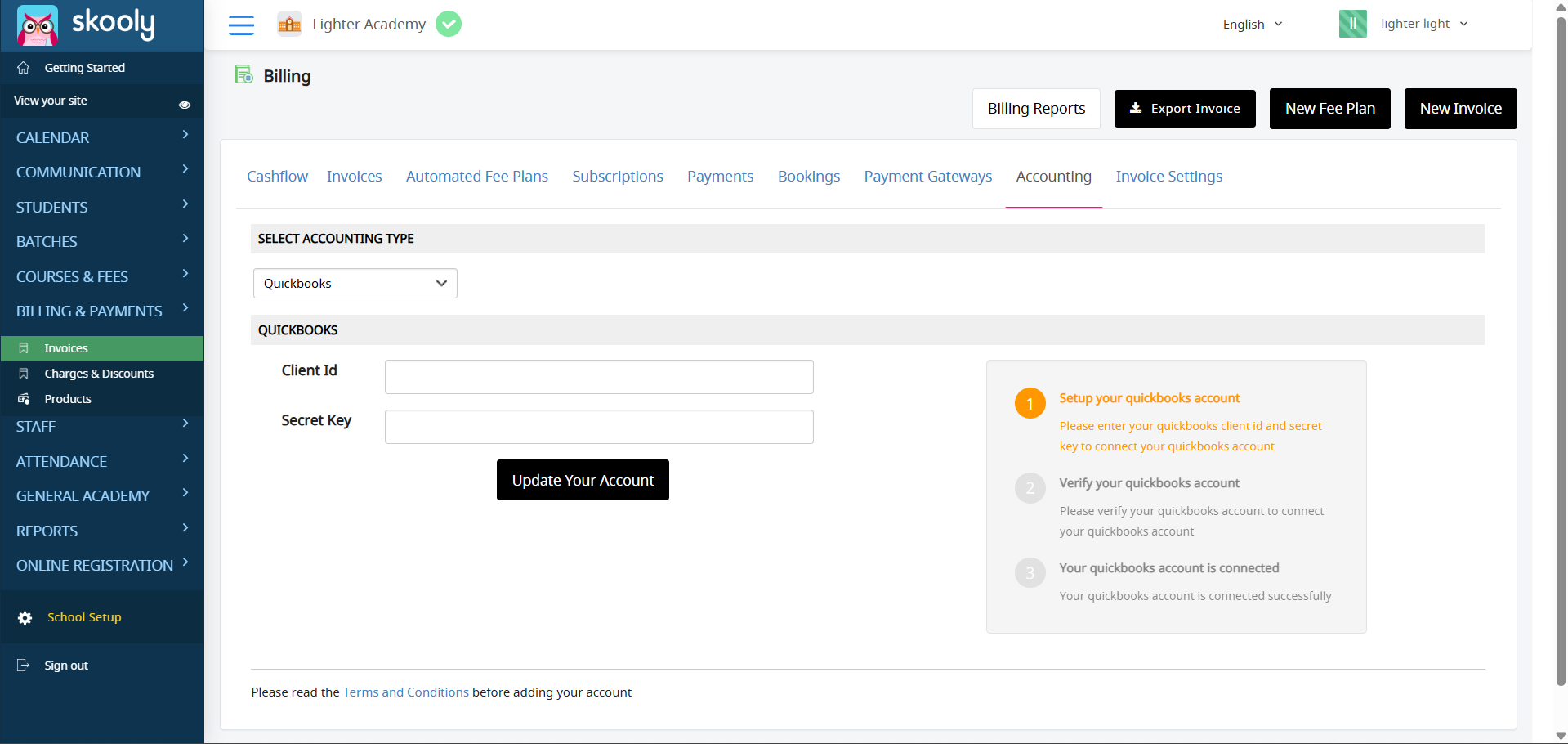Expand the CALENDAR sidebar section
Viewport: 1568px width, 744px height.
pos(102,137)
